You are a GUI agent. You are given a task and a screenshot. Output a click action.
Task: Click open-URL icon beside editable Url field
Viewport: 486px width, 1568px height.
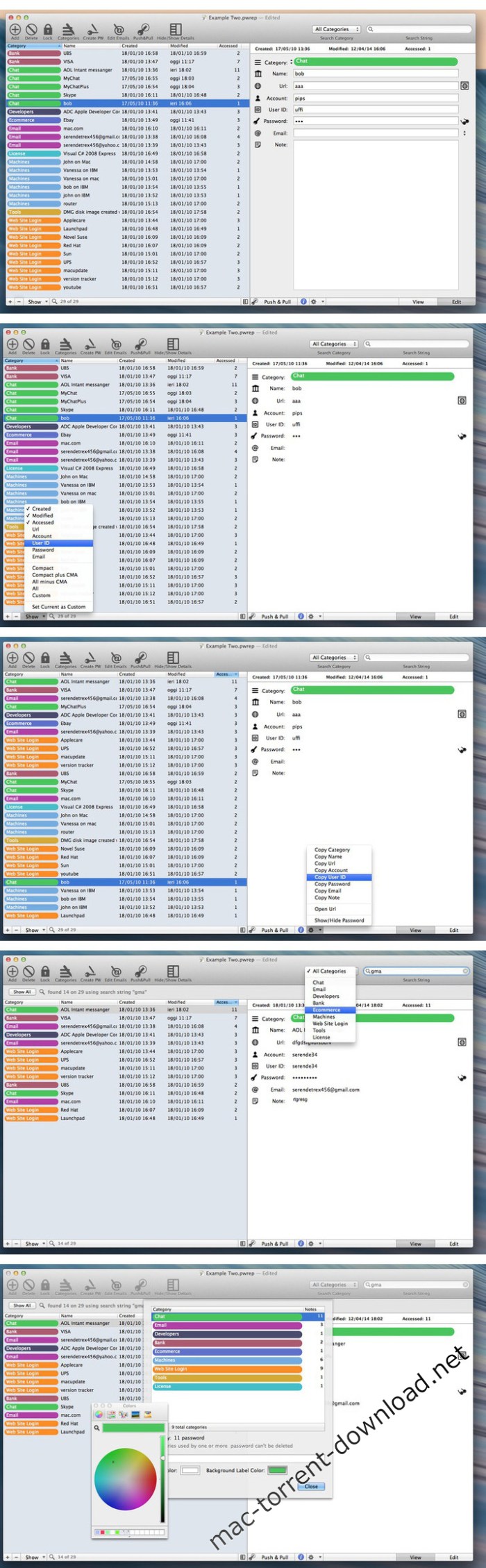(464, 86)
